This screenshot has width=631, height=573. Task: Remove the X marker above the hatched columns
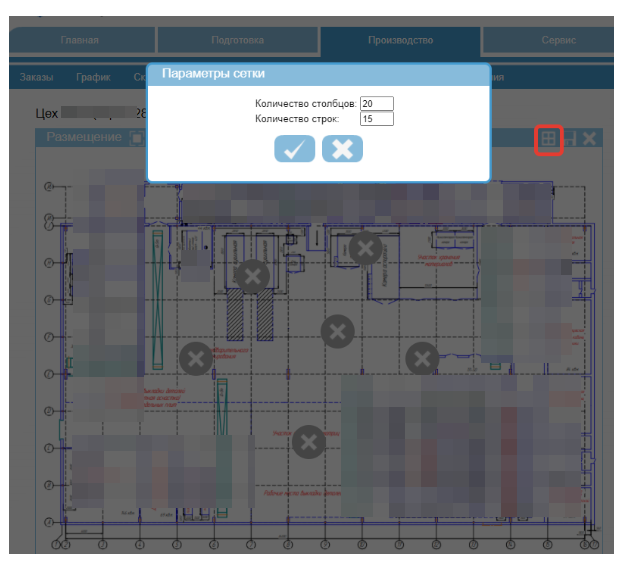pyautogui.click(x=253, y=275)
